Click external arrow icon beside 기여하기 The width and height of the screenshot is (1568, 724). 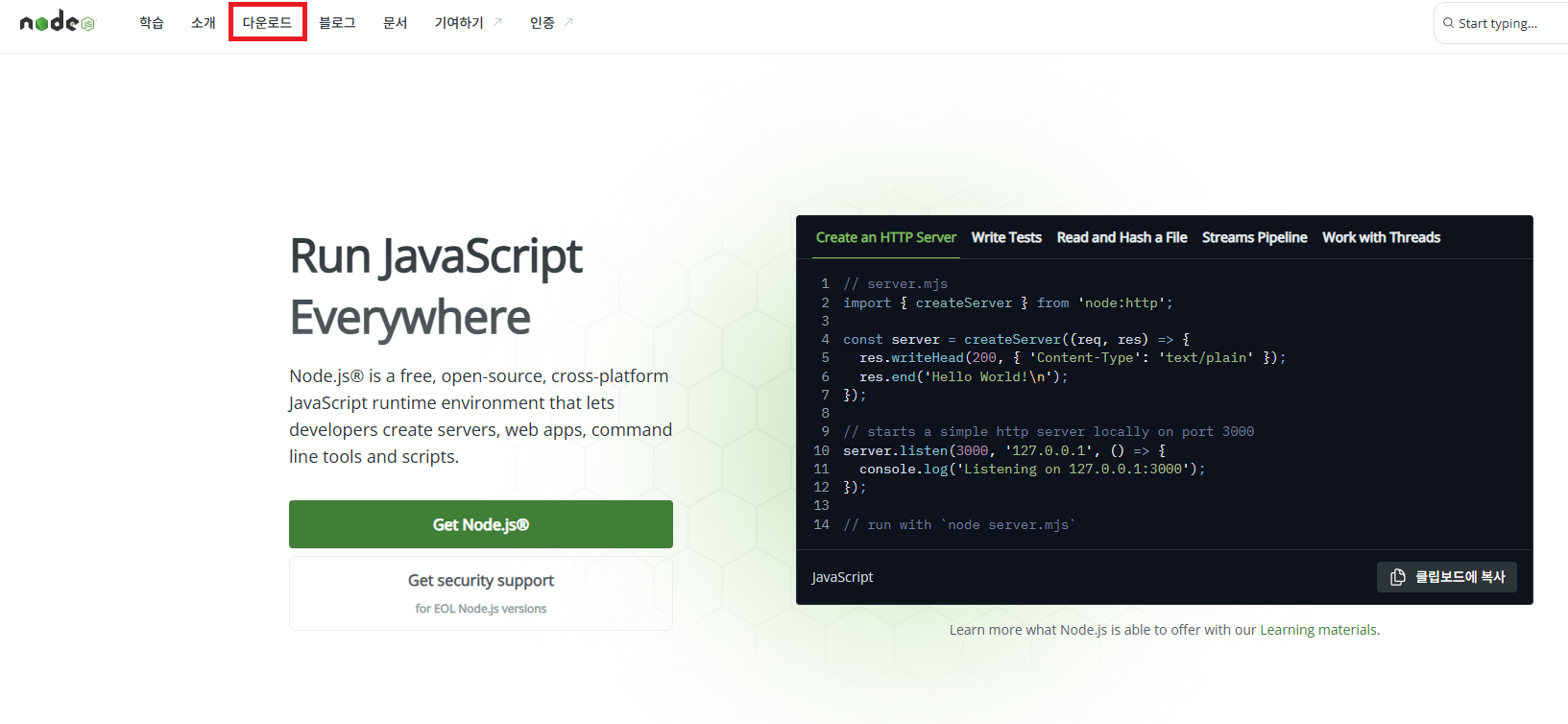coord(497,22)
